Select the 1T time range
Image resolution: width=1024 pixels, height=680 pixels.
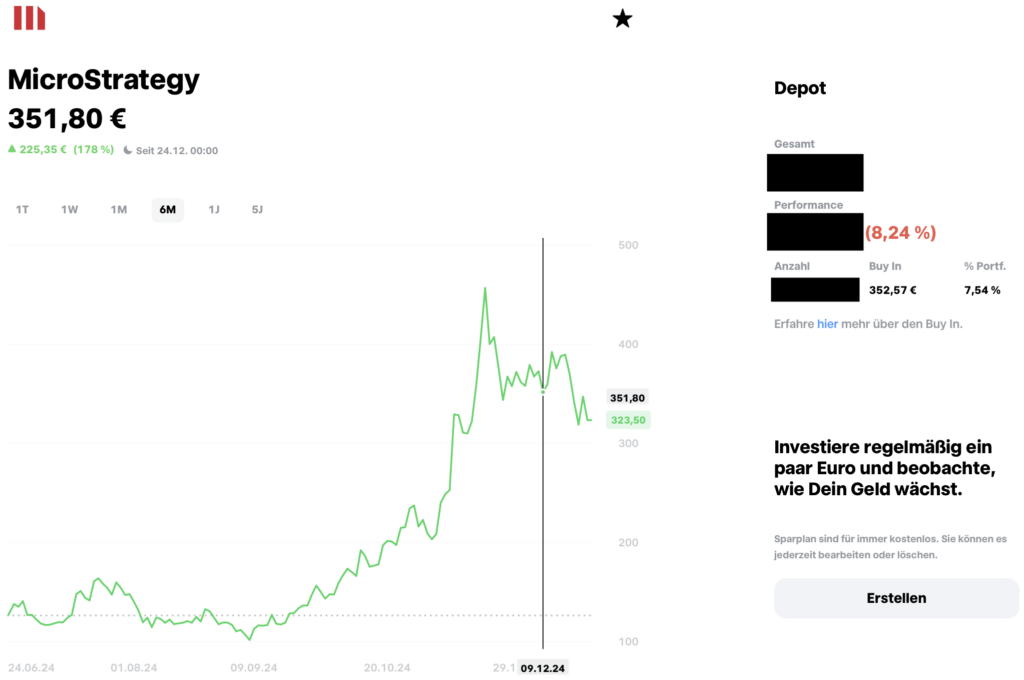[22, 210]
